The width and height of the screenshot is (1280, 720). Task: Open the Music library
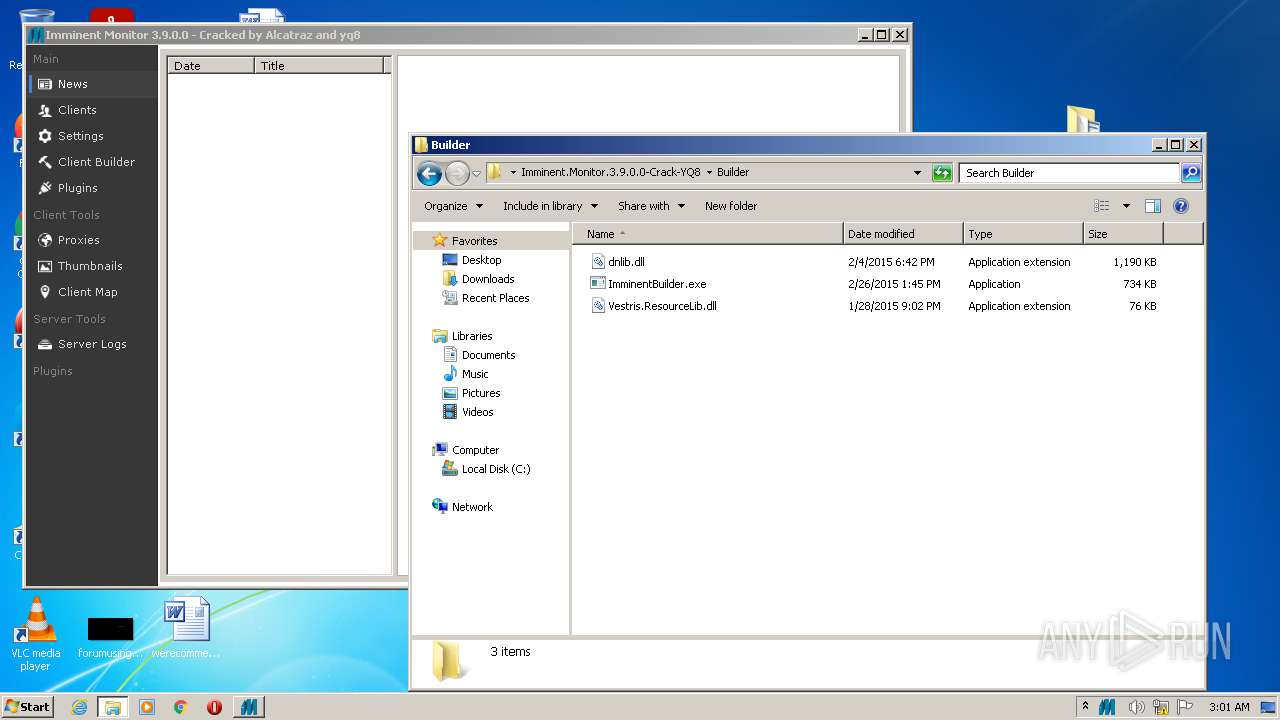475,374
